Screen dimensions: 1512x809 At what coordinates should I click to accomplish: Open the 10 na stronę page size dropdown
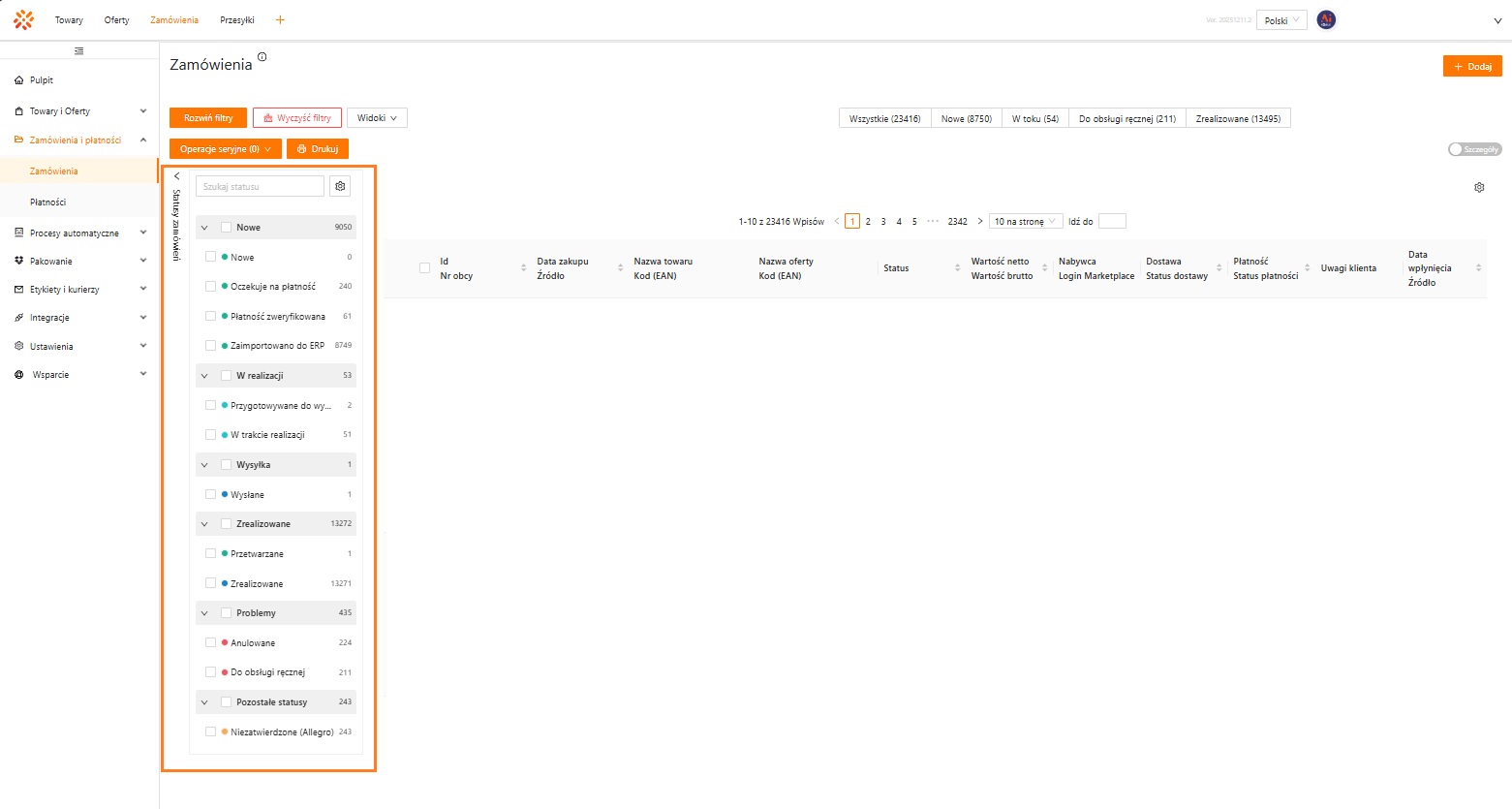[1025, 222]
